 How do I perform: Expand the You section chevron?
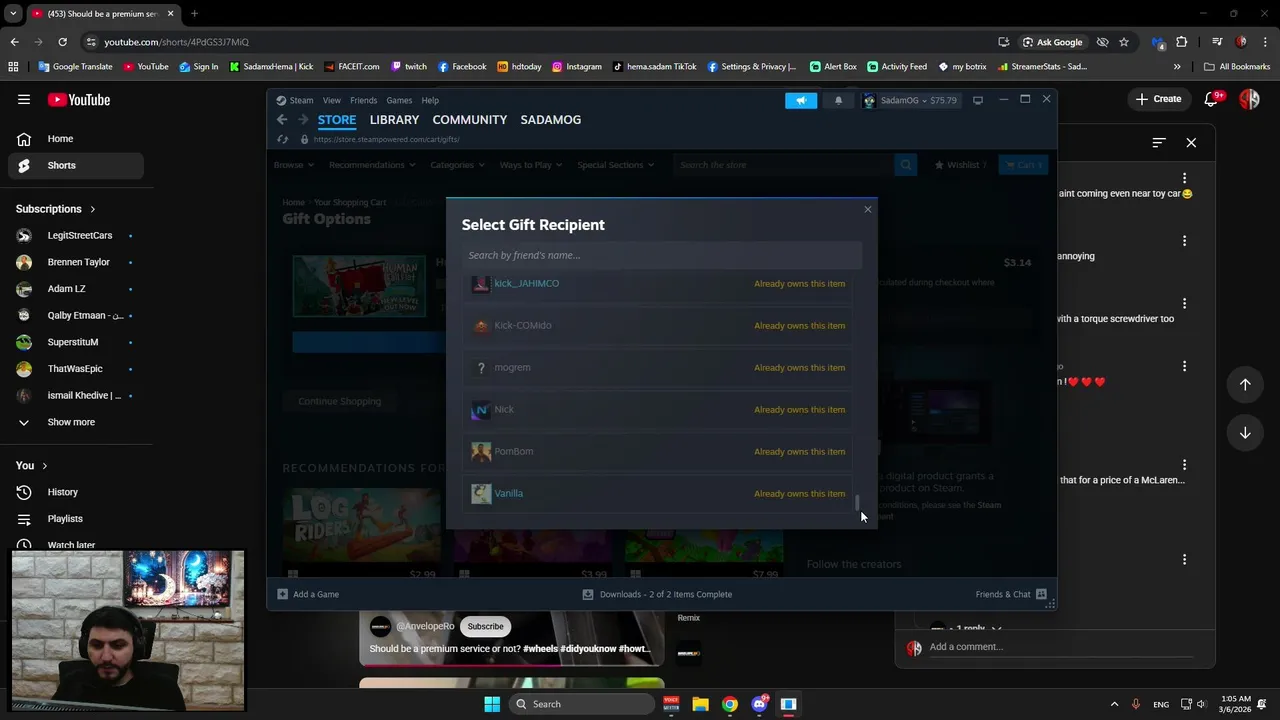44,465
